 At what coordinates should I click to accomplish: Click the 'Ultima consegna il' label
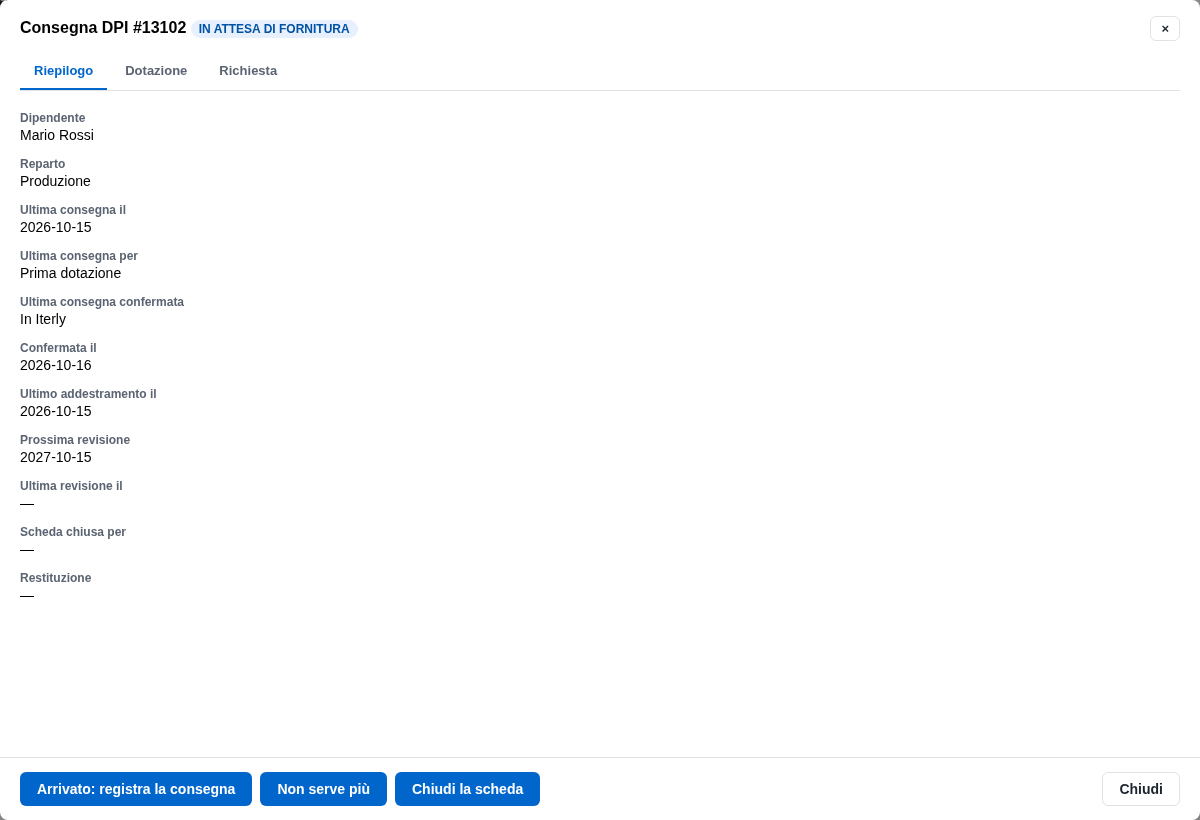(73, 210)
